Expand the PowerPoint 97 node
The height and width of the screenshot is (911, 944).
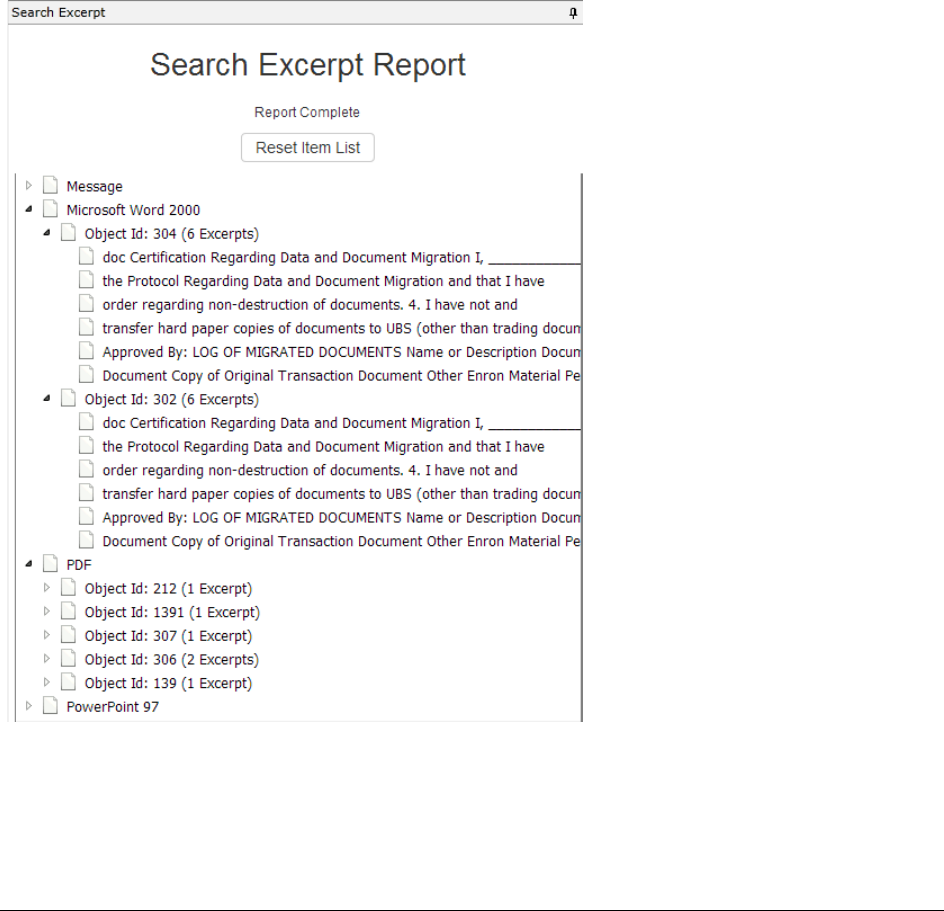click(x=28, y=706)
